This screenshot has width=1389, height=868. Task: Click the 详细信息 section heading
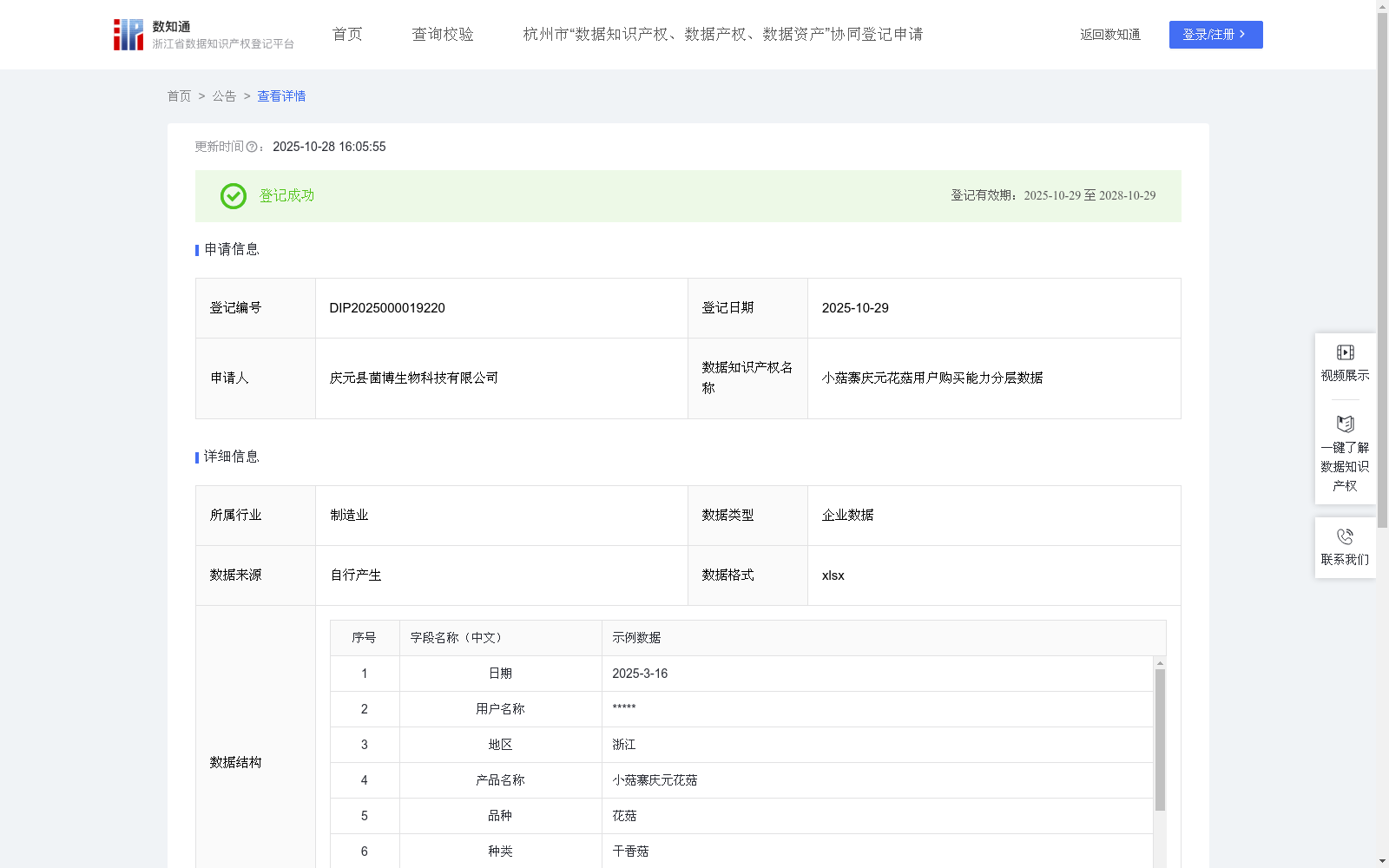pyautogui.click(x=232, y=457)
